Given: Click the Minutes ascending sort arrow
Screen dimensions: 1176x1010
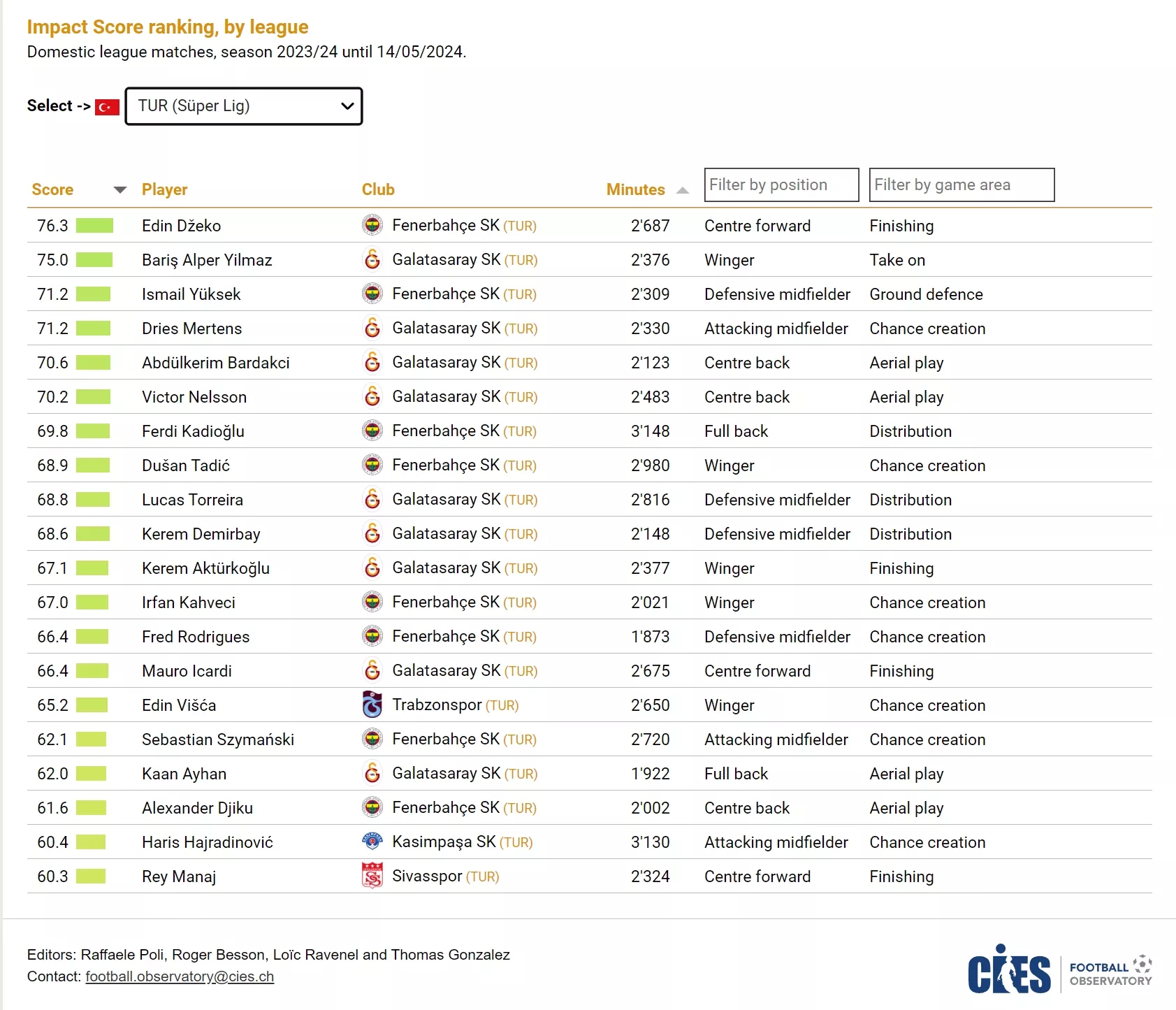Looking at the screenshot, I should tap(683, 190).
